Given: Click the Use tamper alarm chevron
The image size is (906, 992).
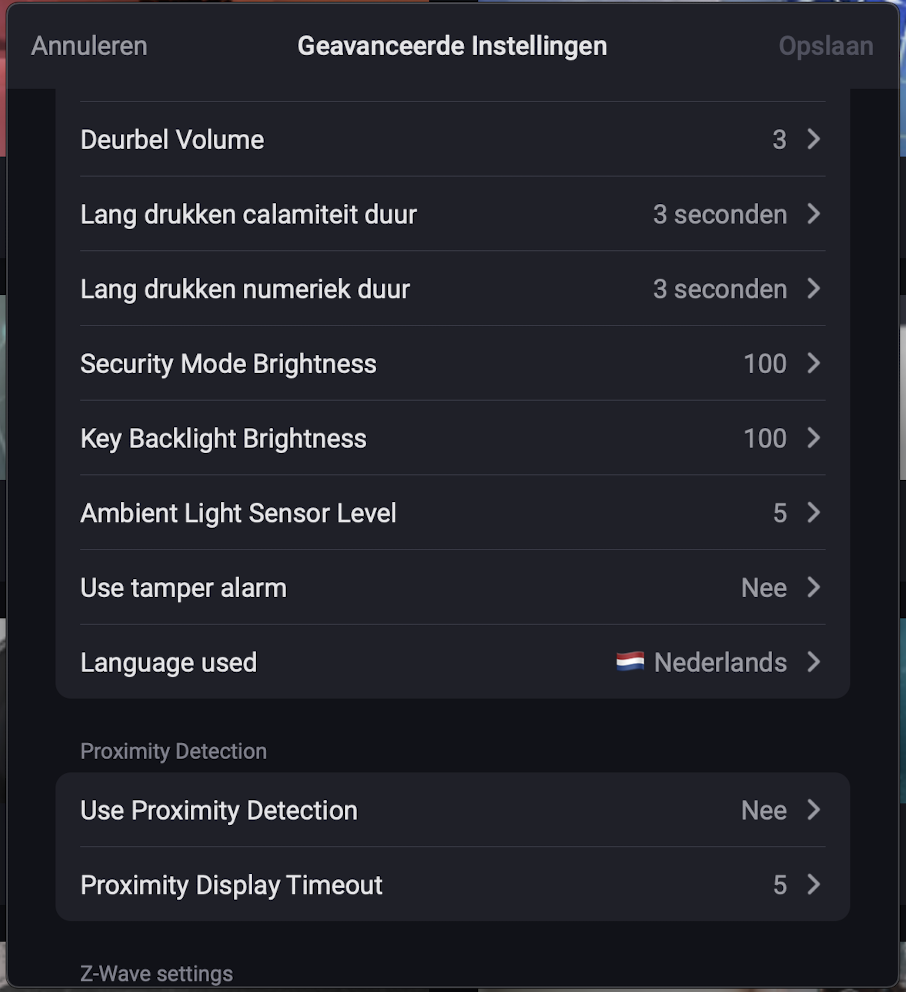Looking at the screenshot, I should coord(813,588).
